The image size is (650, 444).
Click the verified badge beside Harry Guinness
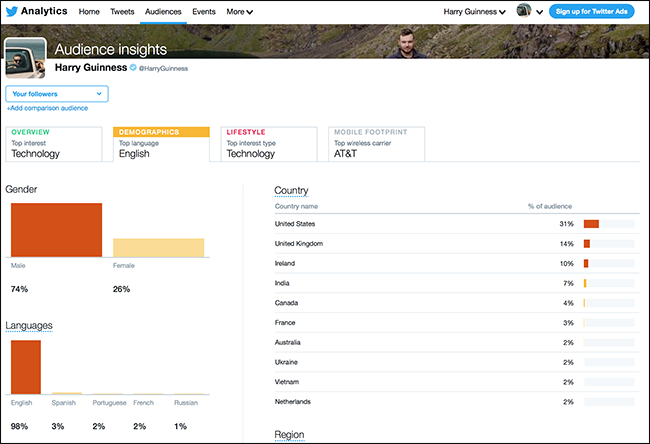pos(133,68)
